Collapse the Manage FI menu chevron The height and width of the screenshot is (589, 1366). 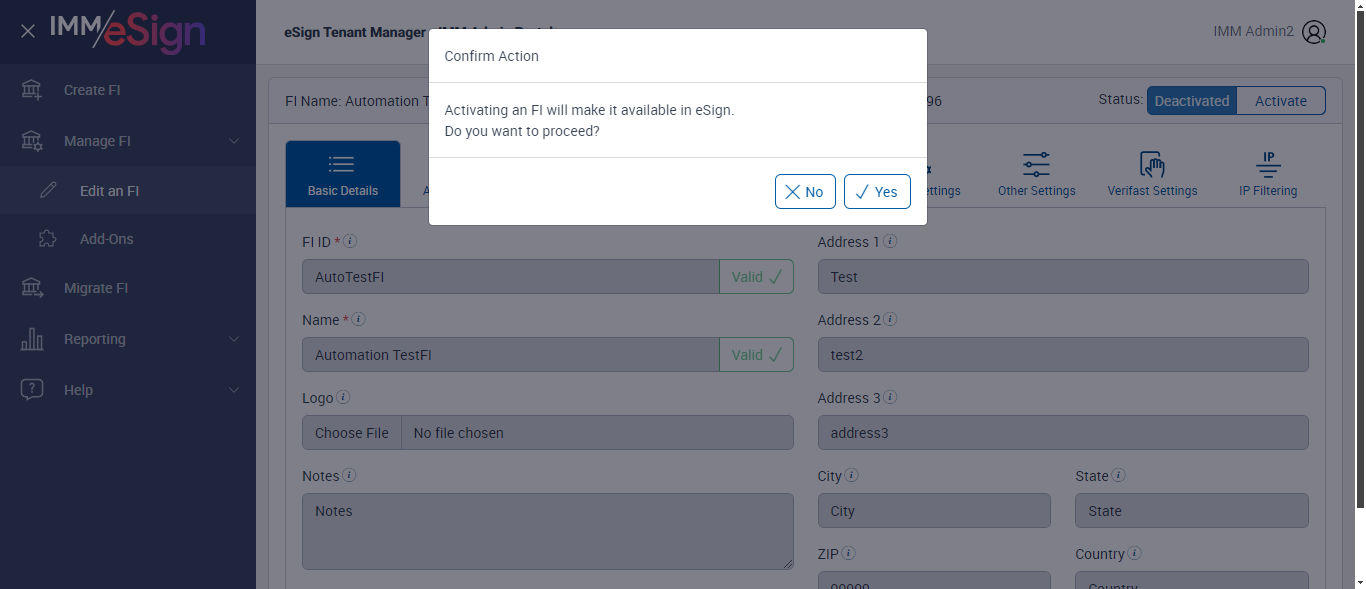tap(234, 141)
